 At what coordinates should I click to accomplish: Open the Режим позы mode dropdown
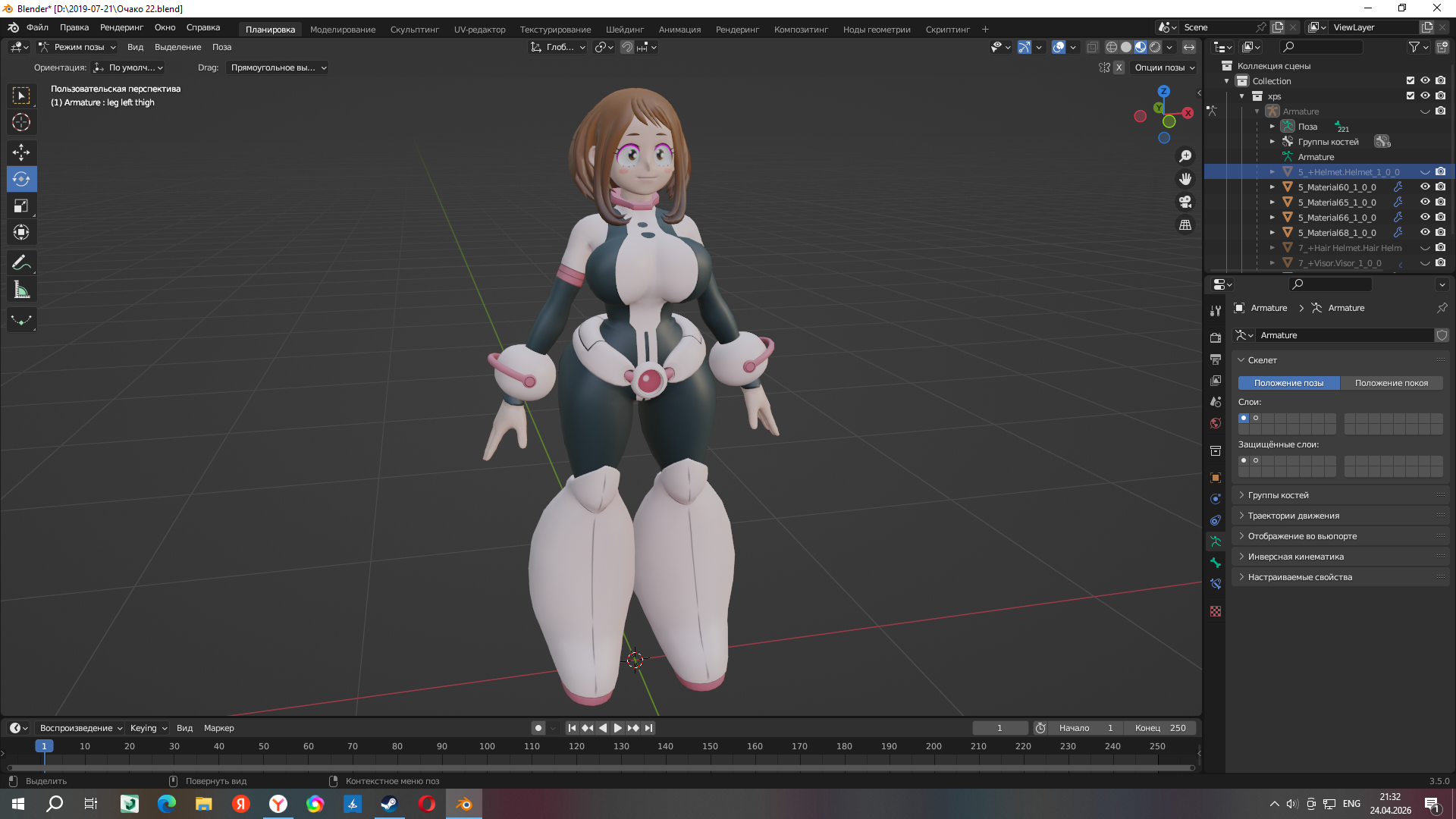[x=79, y=47]
